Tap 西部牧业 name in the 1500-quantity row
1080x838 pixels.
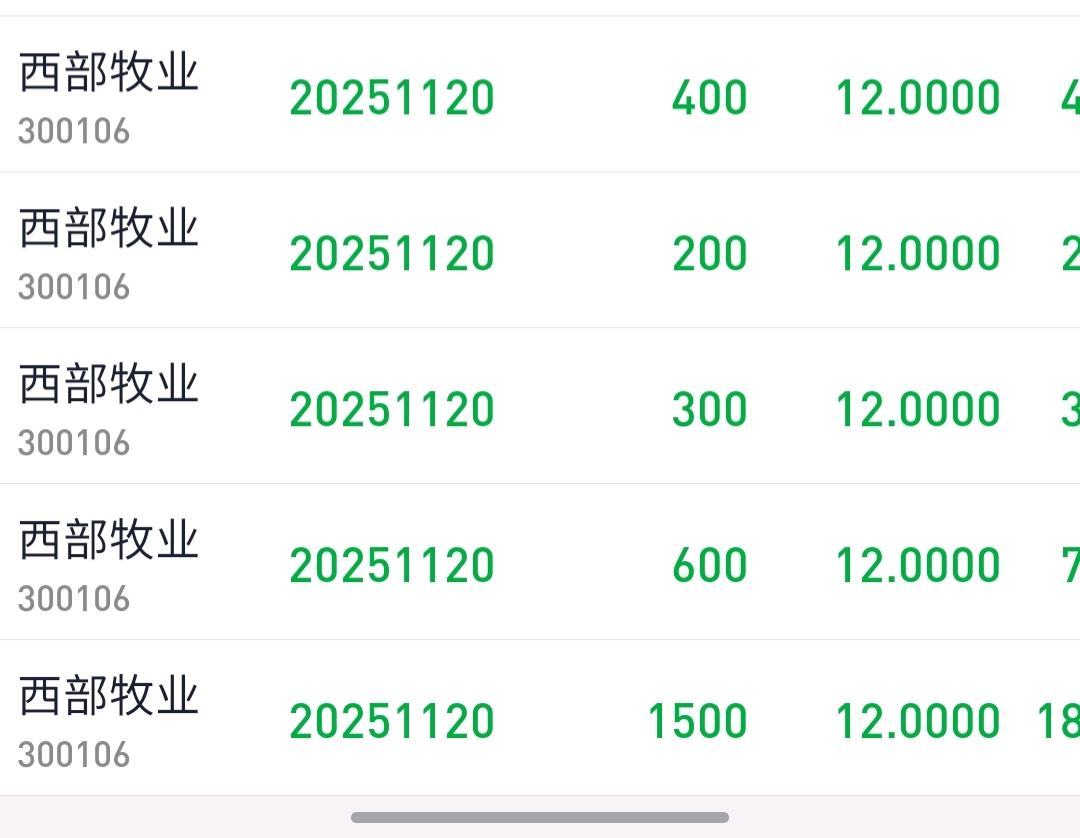coord(109,698)
